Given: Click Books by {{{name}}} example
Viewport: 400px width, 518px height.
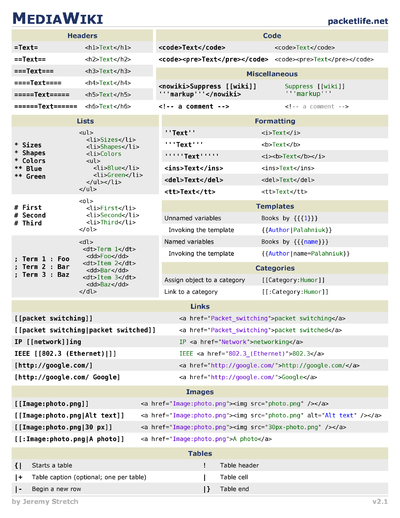Looking at the screenshot, I should (295, 242).
